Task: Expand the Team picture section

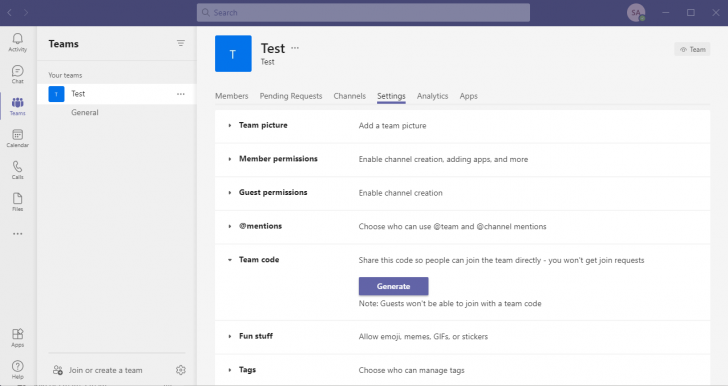Action: click(230, 125)
